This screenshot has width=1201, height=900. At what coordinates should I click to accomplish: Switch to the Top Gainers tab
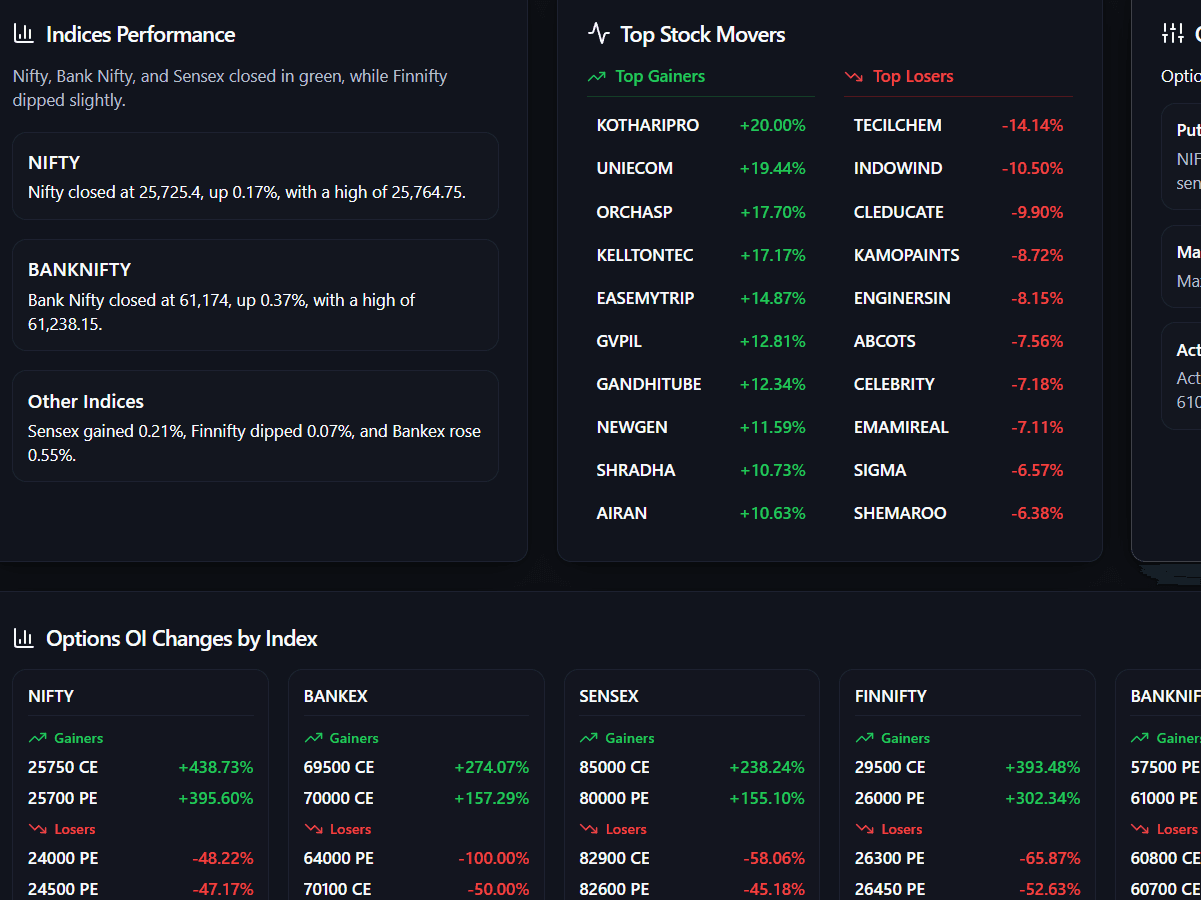[x=646, y=75]
